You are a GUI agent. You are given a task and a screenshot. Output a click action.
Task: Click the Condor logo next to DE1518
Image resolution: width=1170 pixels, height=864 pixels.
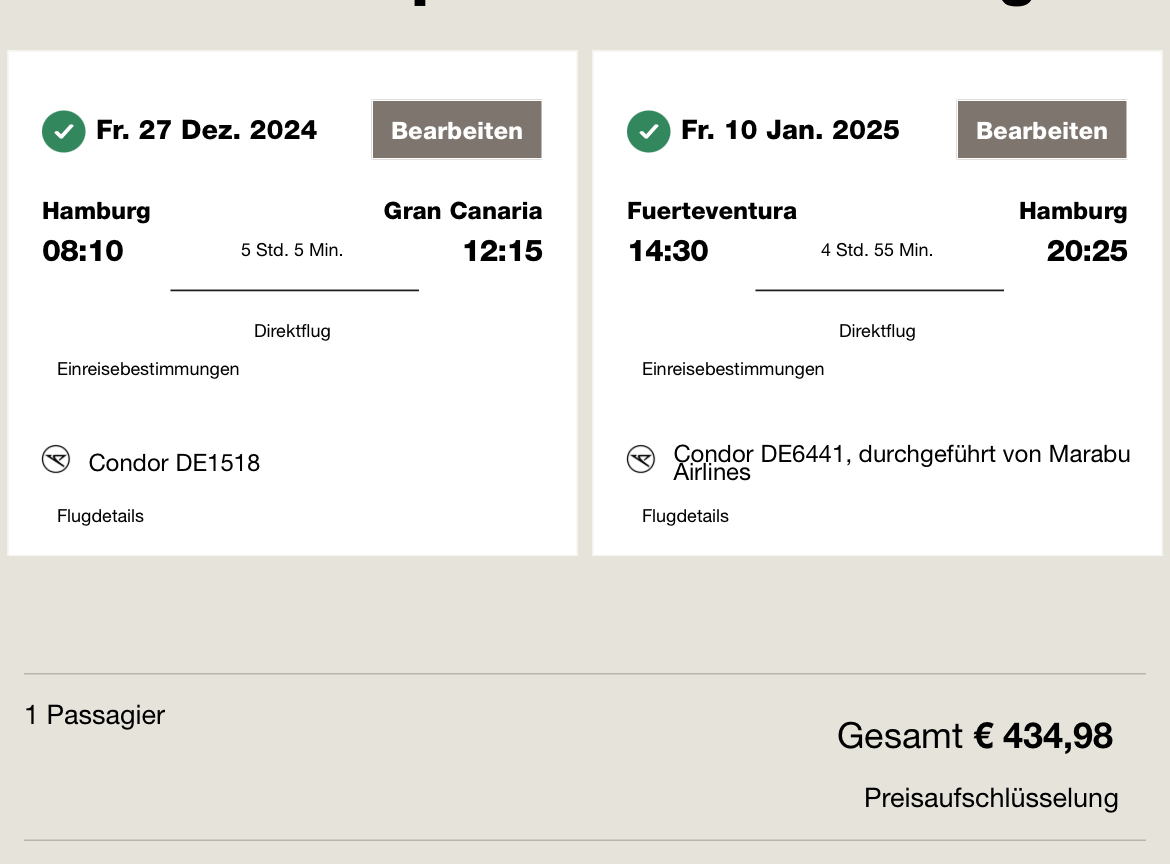coord(56,460)
